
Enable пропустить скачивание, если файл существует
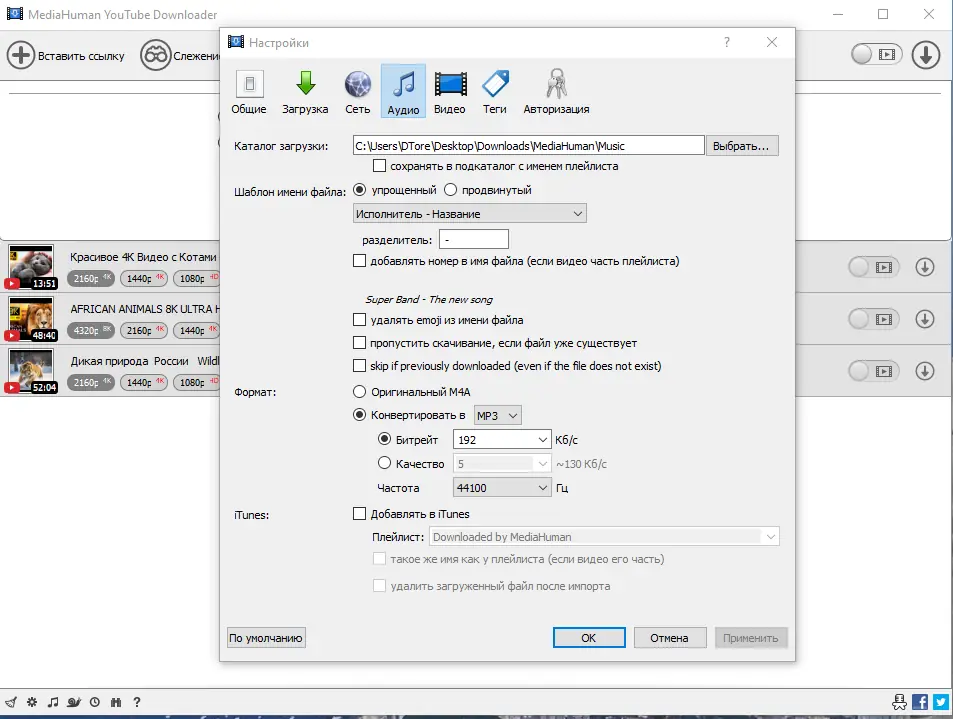point(359,343)
